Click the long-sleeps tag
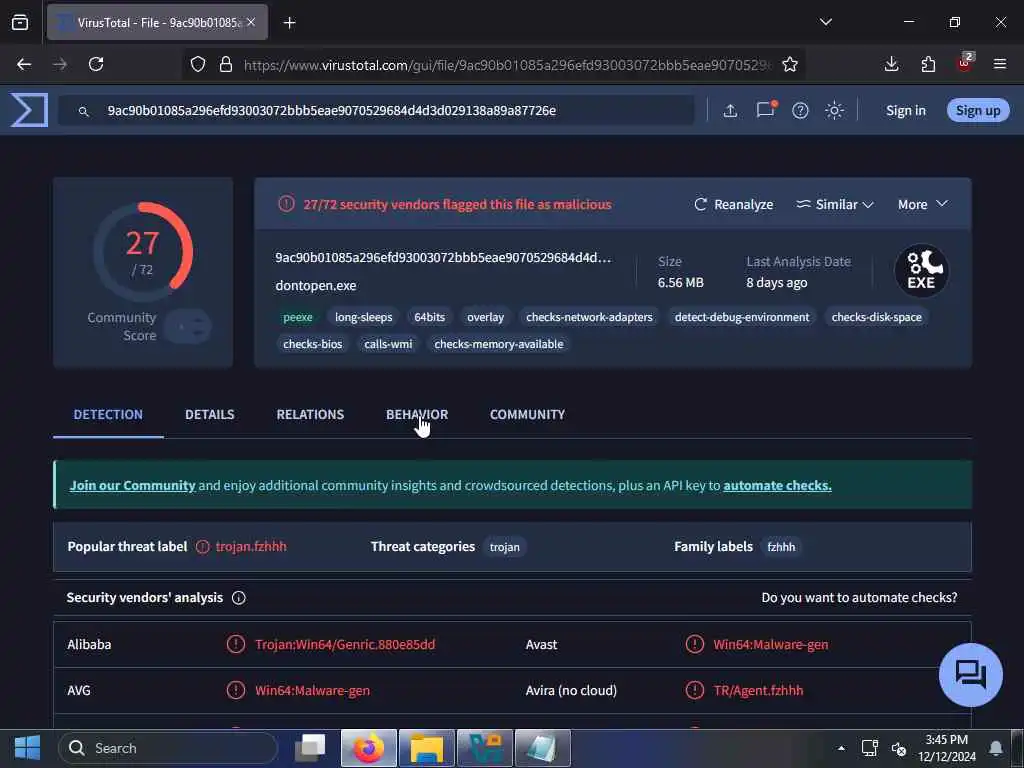Viewport: 1024px width, 768px height. (x=364, y=317)
